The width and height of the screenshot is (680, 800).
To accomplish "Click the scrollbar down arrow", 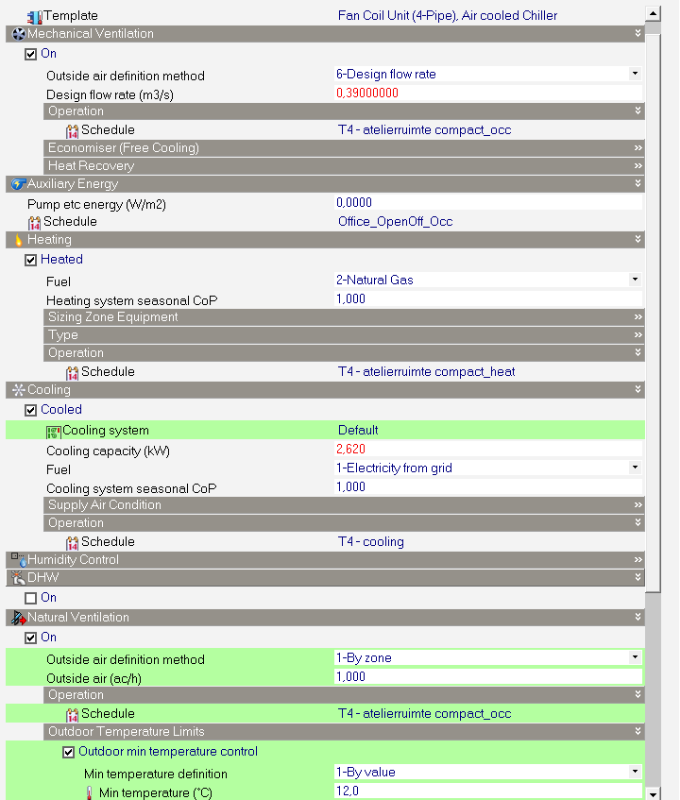I will tap(653, 793).
